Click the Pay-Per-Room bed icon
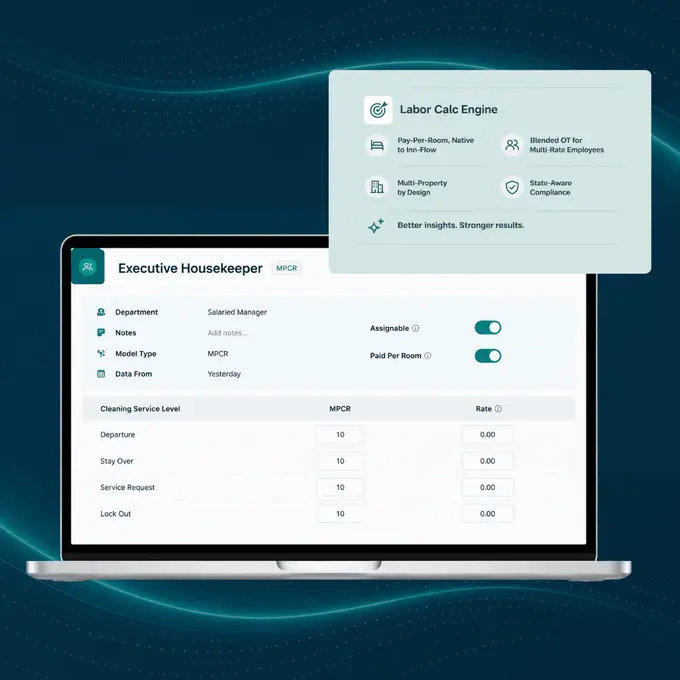 (x=377, y=145)
